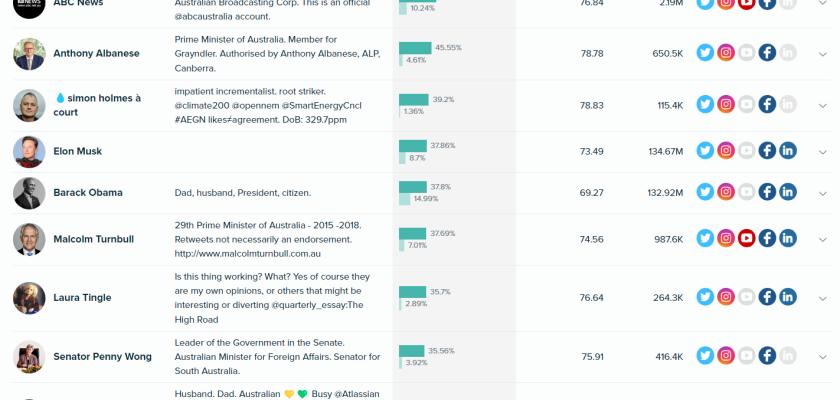This screenshot has height=400, width=840.
Task: Open Laura Tingle's Facebook icon
Action: point(767,297)
